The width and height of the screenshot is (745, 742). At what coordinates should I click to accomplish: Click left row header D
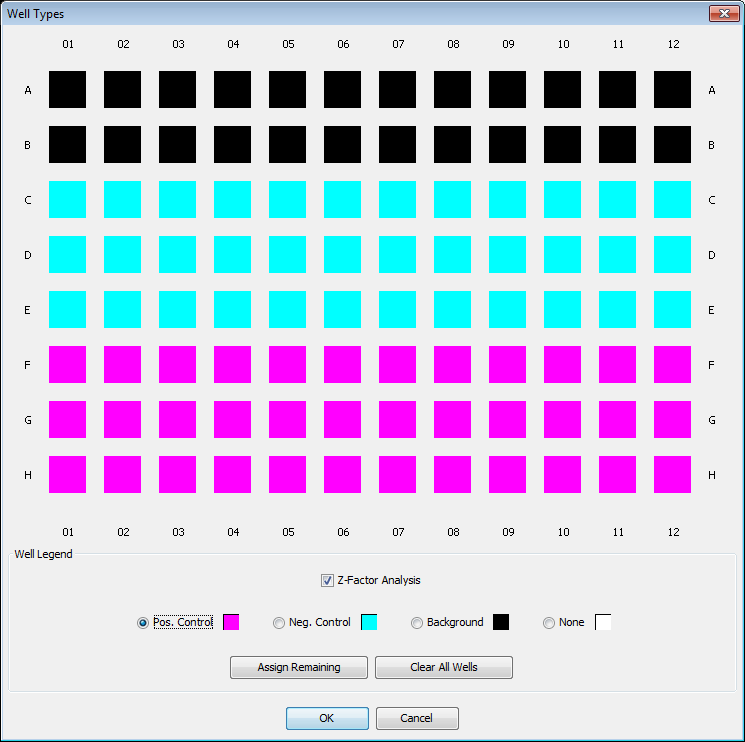(28, 255)
